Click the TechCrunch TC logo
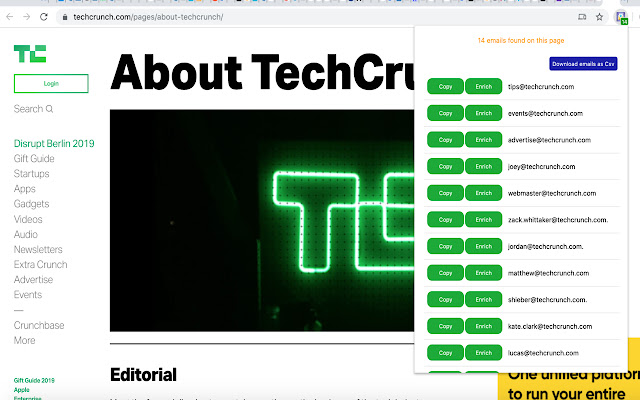 pos(30,53)
